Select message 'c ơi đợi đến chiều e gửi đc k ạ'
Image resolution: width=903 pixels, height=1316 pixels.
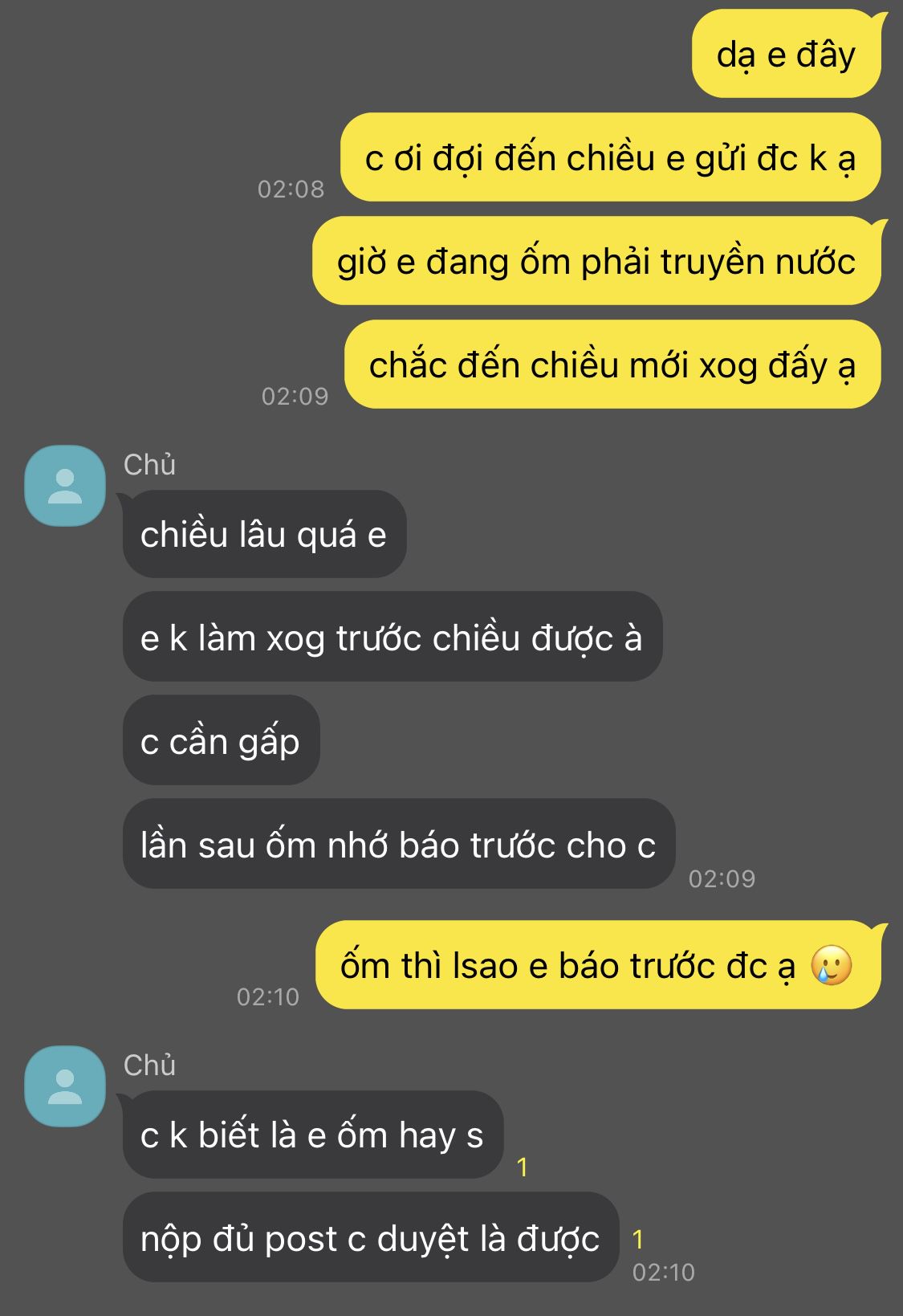click(611, 157)
